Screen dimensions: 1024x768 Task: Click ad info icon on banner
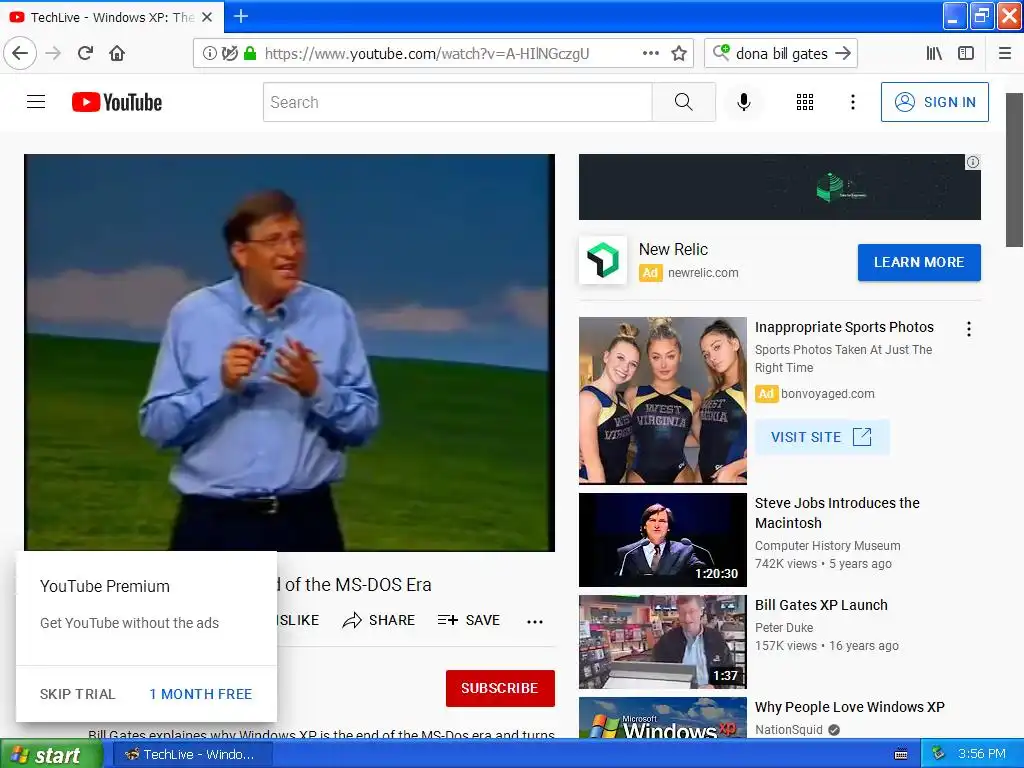pyautogui.click(x=972, y=162)
